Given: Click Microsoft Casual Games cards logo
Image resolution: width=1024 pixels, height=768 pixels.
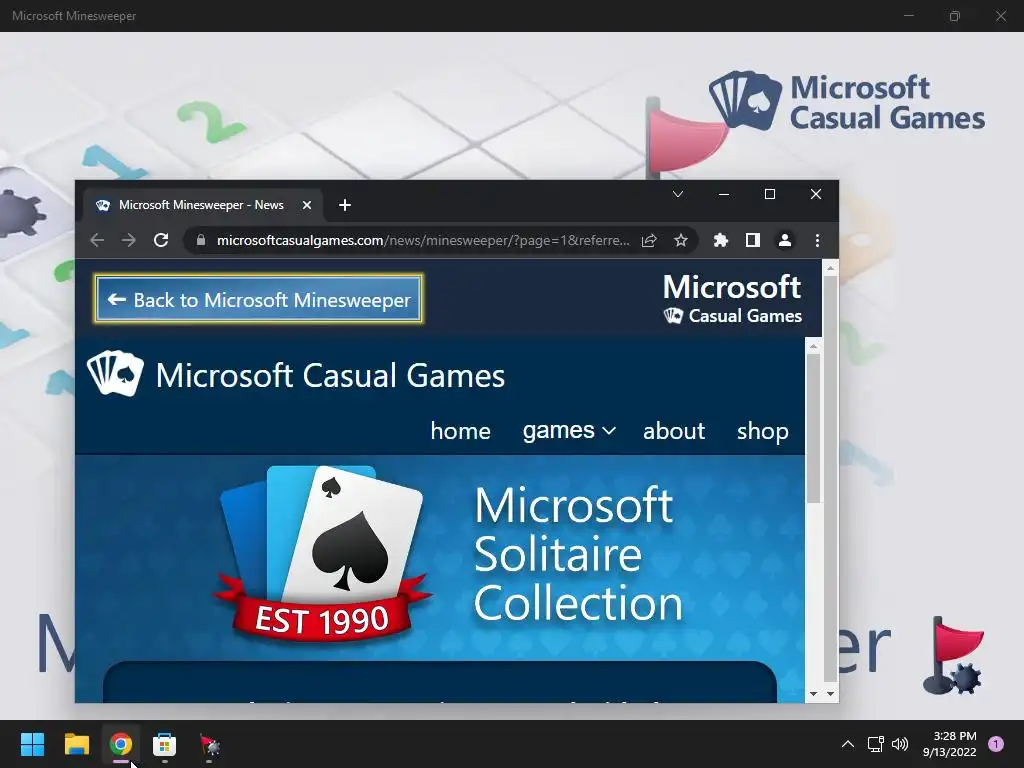Looking at the screenshot, I should point(115,374).
